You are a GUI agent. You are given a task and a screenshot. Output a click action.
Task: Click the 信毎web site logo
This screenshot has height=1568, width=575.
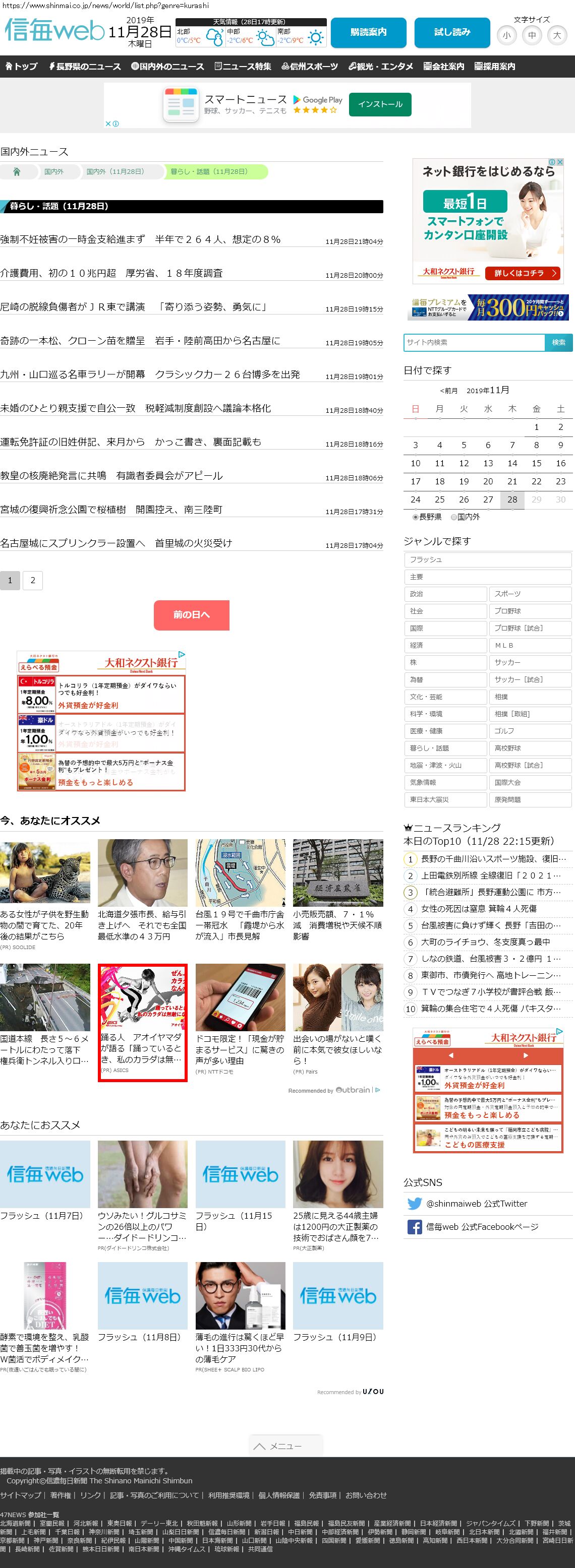click(54, 30)
